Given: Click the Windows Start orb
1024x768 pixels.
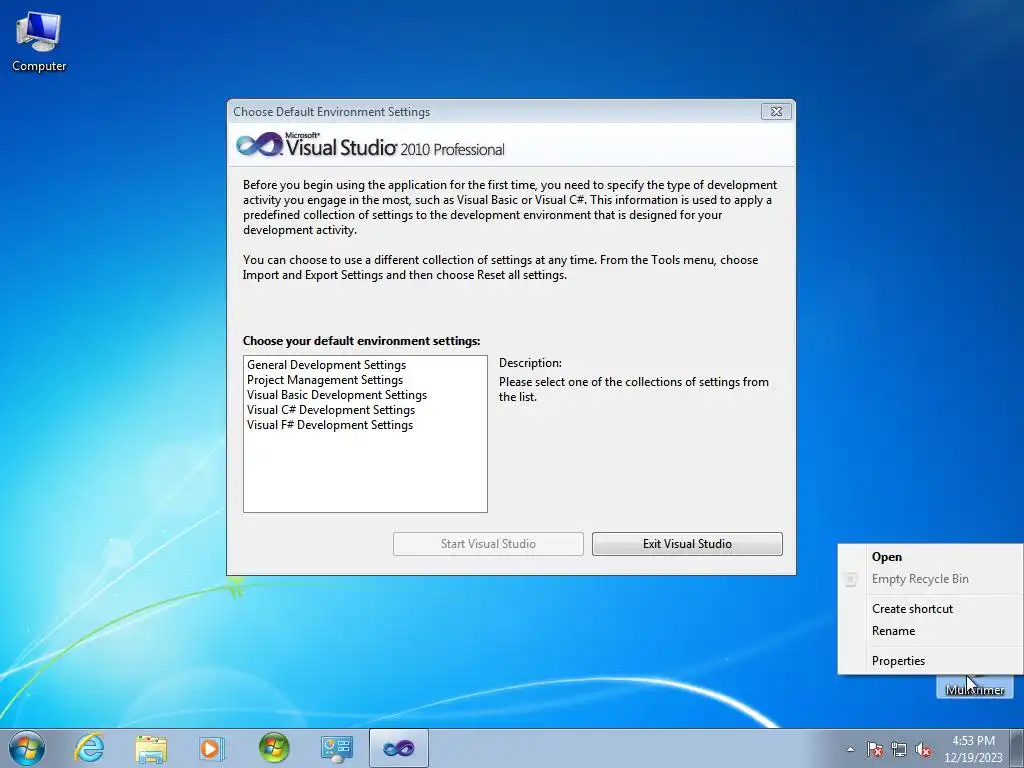Looking at the screenshot, I should click(x=27, y=748).
